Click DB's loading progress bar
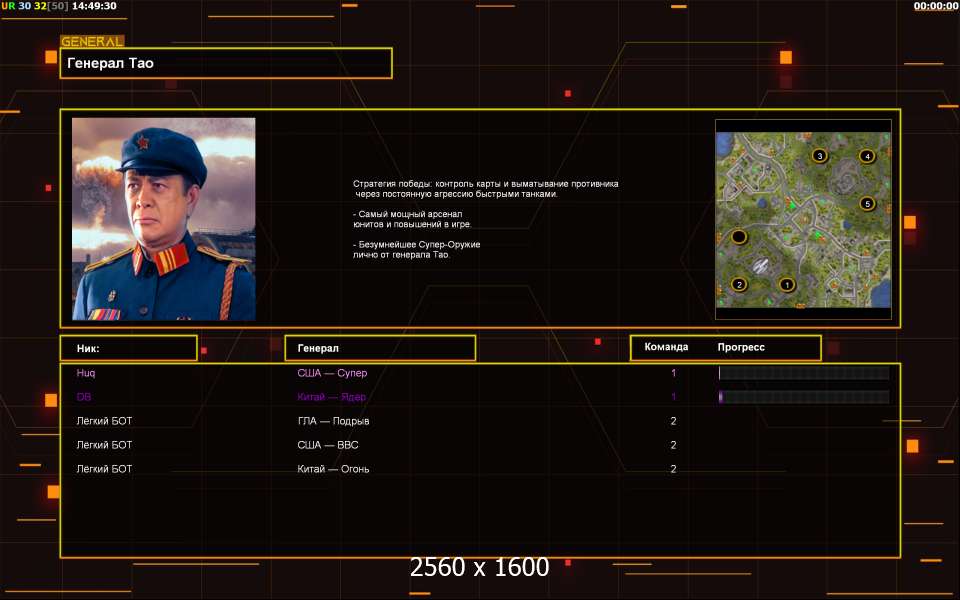Image resolution: width=960 pixels, height=600 pixels. tap(803, 397)
